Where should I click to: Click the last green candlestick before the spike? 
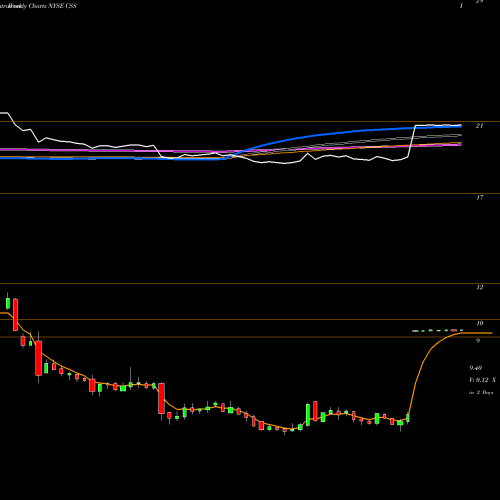tap(407, 418)
